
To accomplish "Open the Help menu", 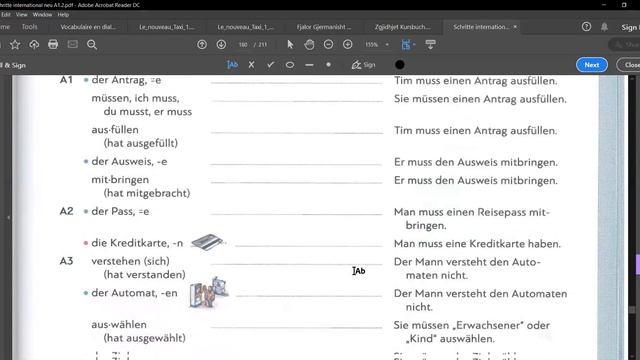I will click(x=63, y=15).
